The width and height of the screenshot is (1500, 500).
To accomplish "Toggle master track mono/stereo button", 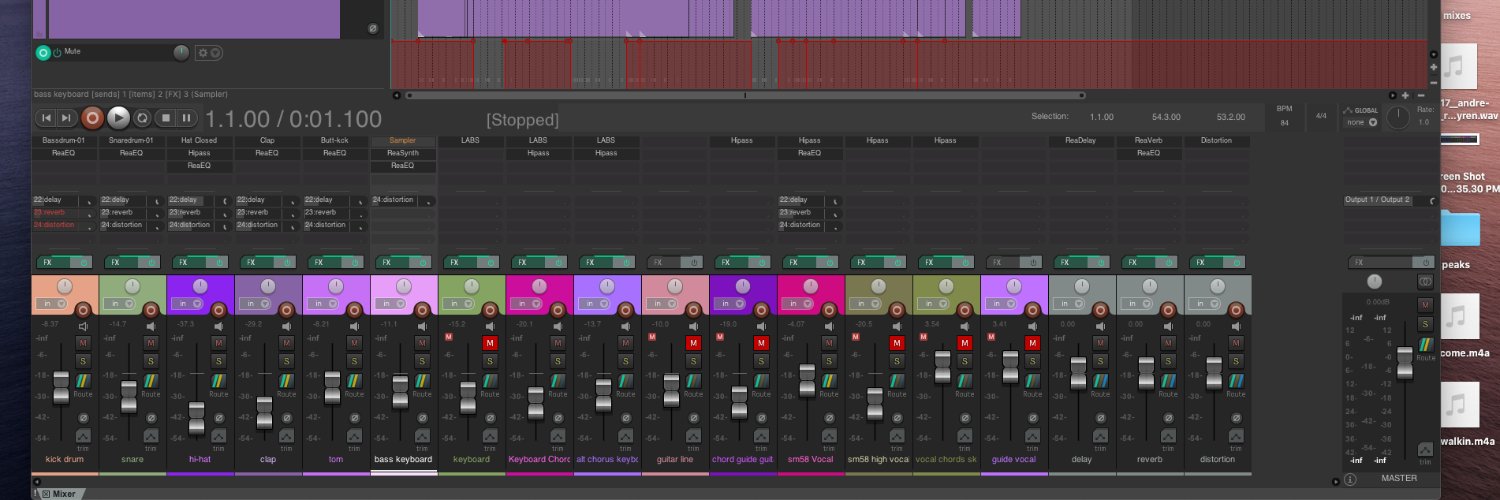I will (x=1425, y=283).
